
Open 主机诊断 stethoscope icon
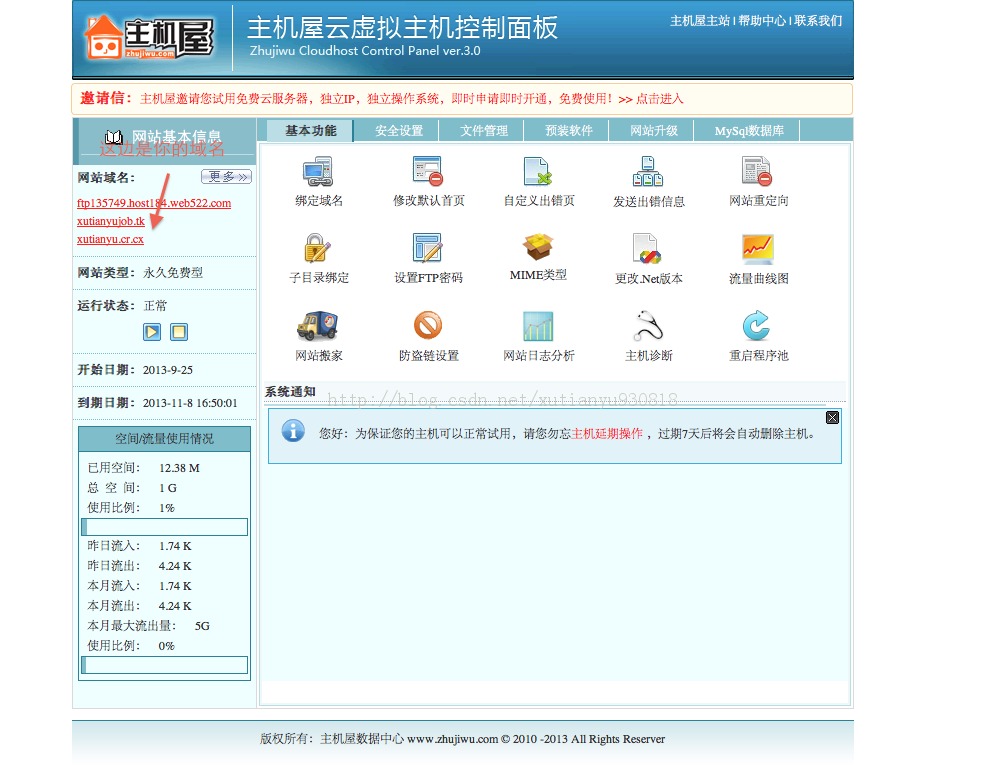(648, 326)
